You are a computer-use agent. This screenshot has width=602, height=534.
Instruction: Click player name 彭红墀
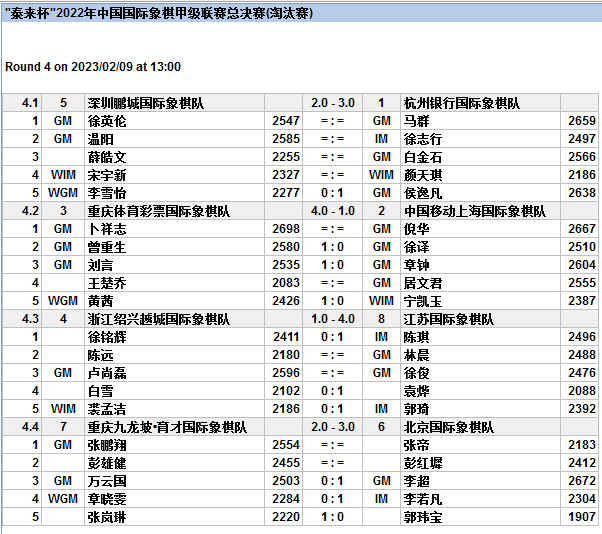tap(423, 463)
